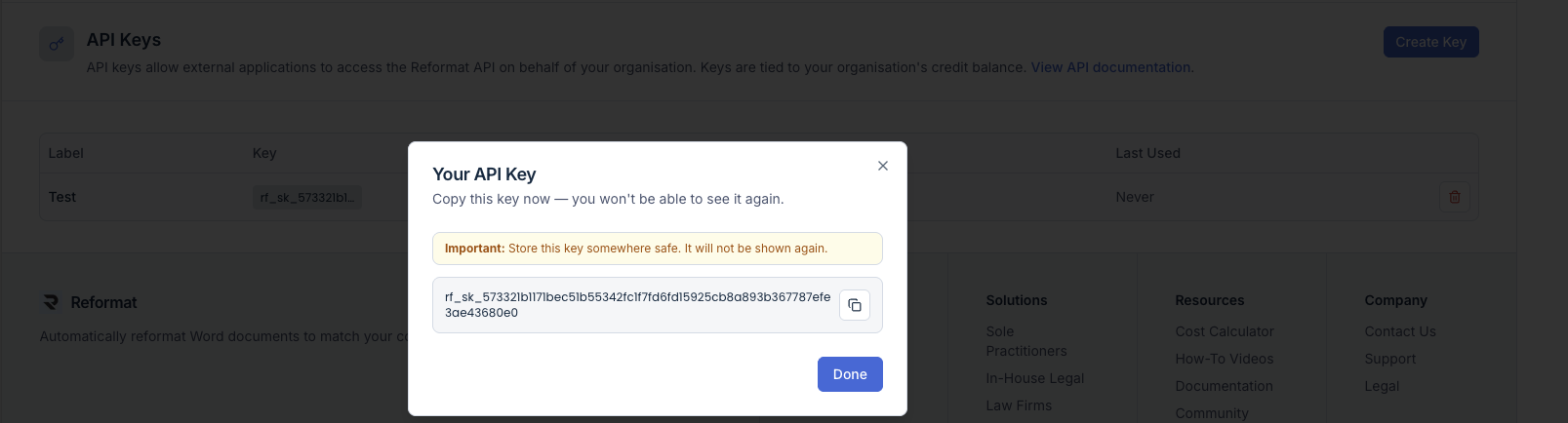Open the Documentation footer link
Screen dimensions: 1568x423
(1224, 386)
